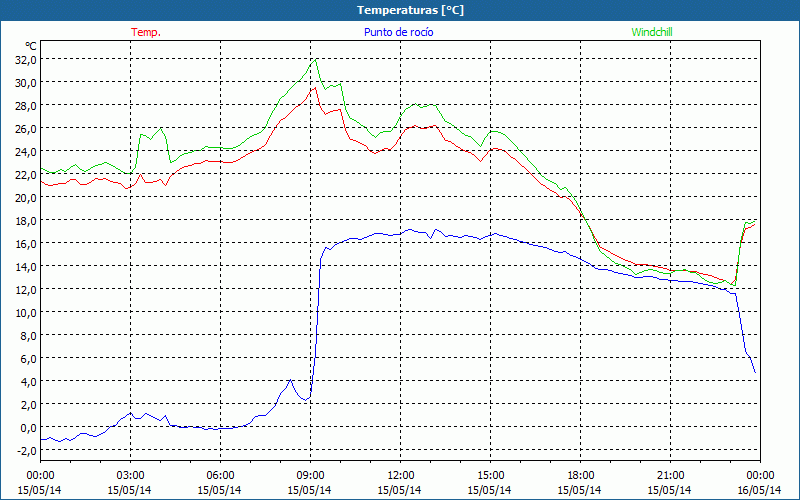Click the blue Punto de rocío legend label
The image size is (800, 500).
398,32
